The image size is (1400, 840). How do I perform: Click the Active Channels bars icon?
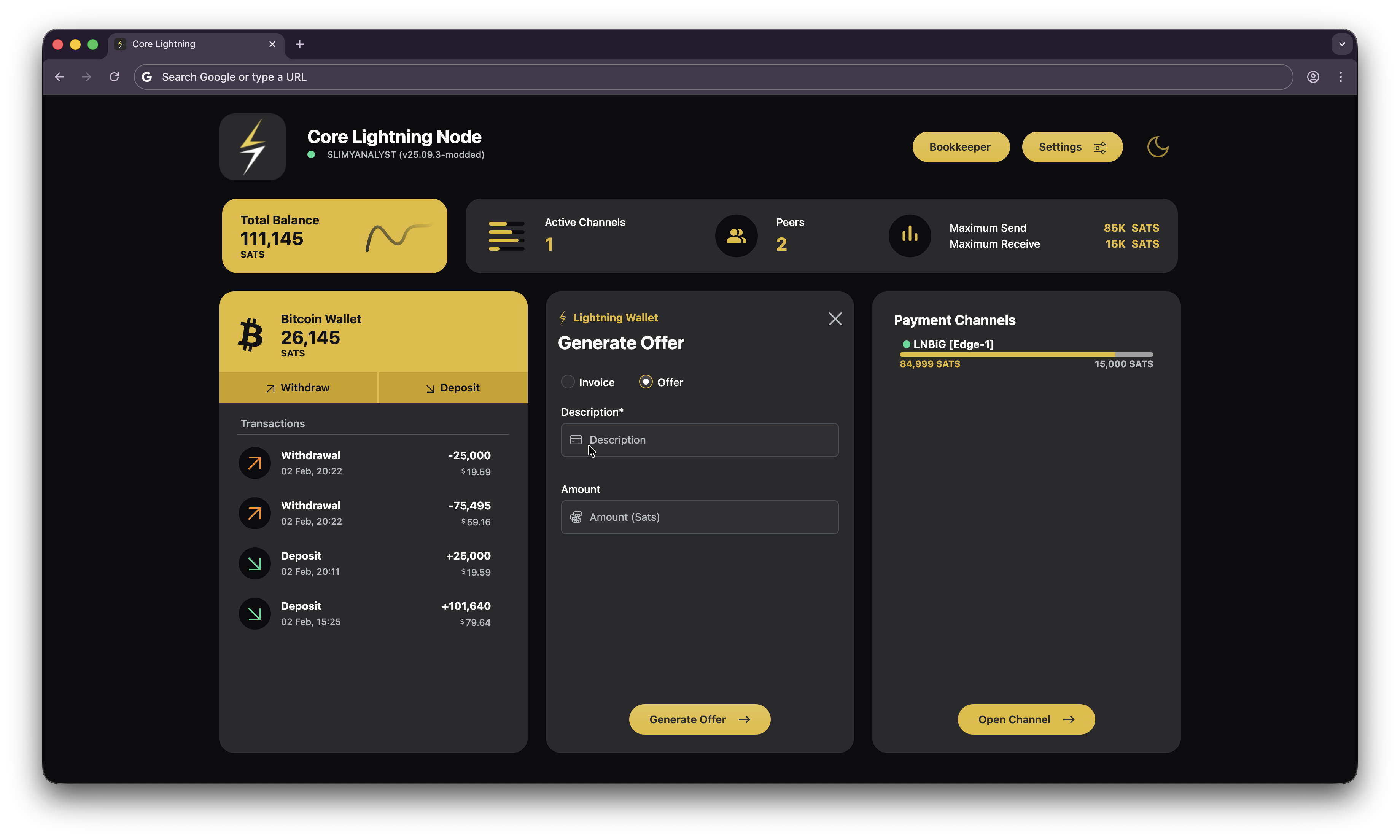(506, 236)
